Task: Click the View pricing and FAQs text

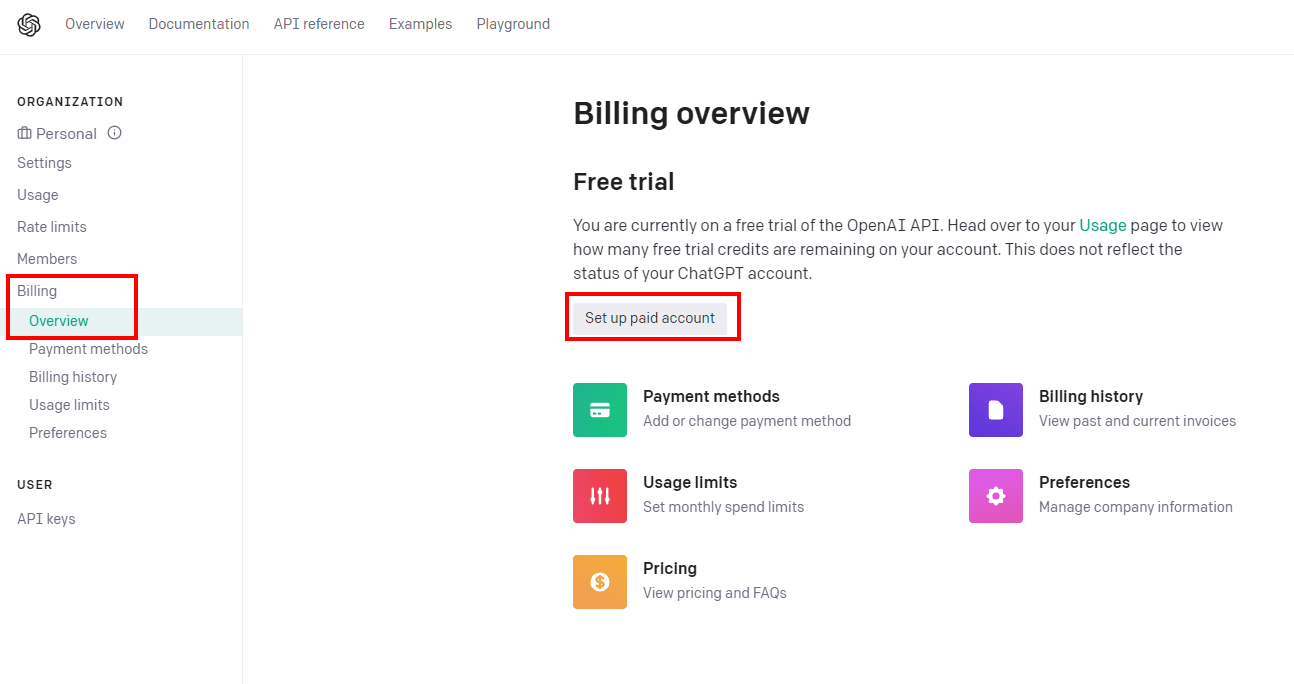Action: click(x=715, y=593)
